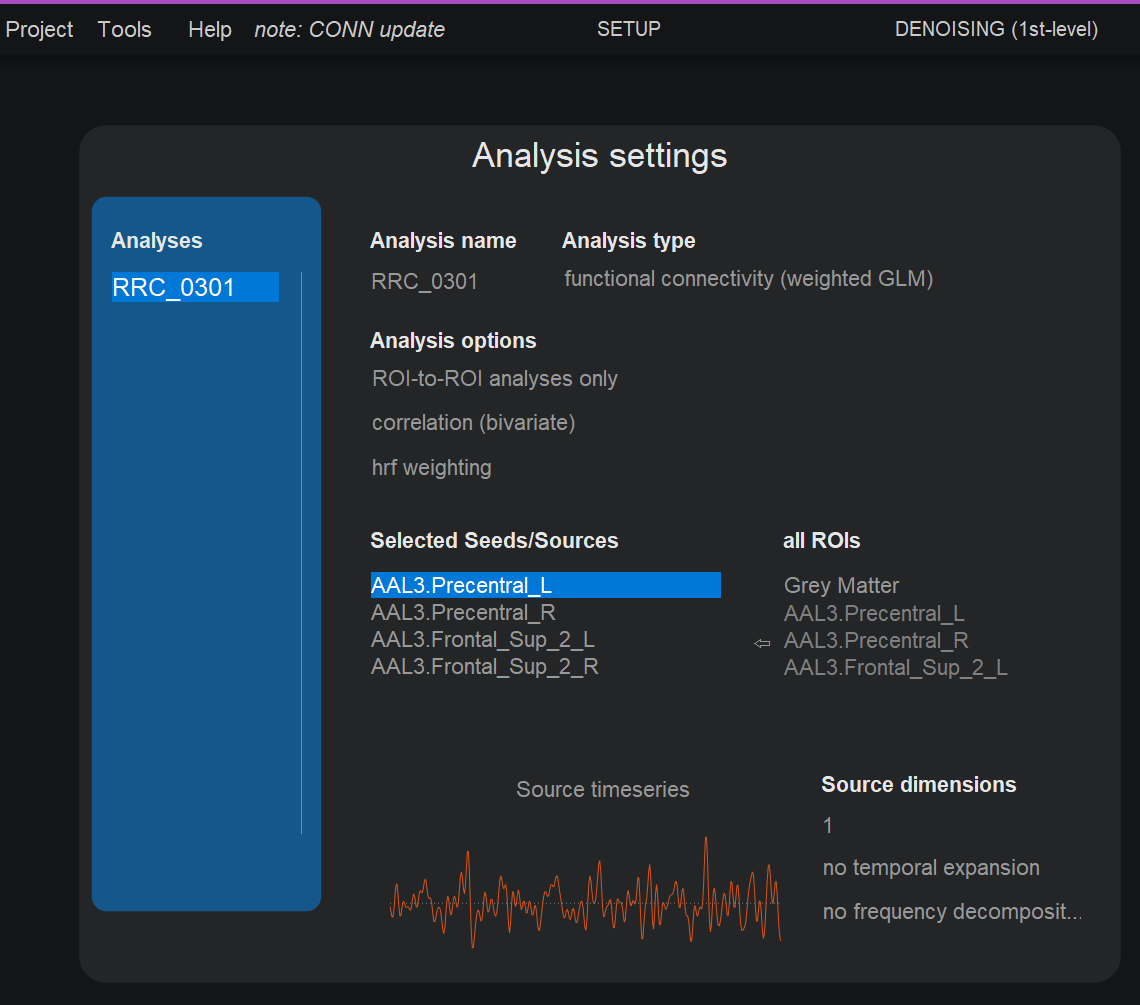Image resolution: width=1140 pixels, height=1005 pixels.
Task: Select Grey Matter in all ROIs list
Action: (841, 586)
